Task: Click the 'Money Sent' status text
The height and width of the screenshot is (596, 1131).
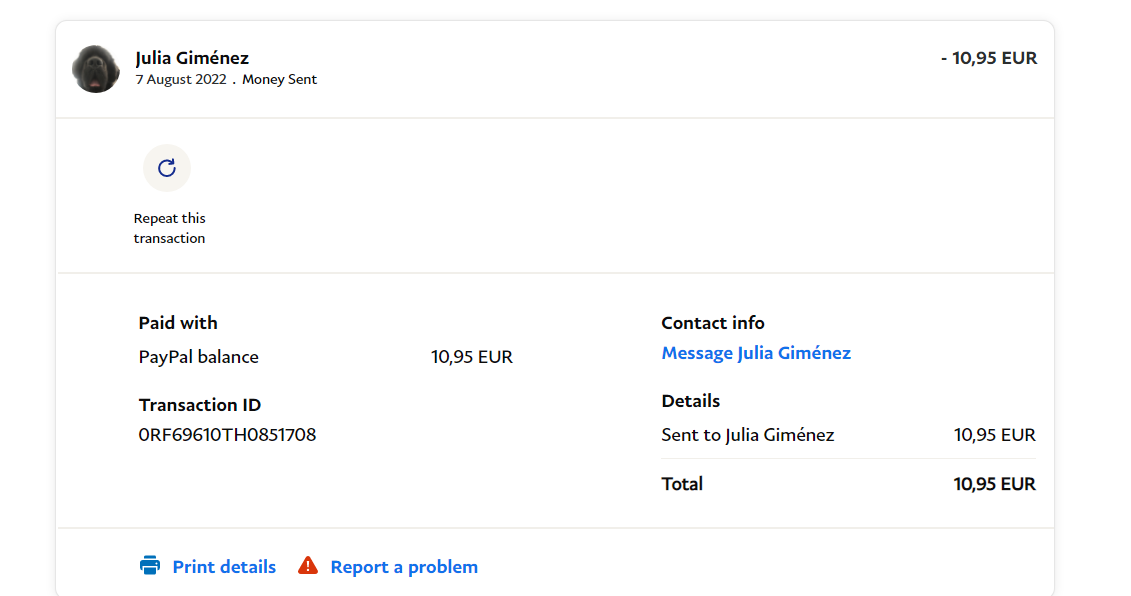Action: 279,80
